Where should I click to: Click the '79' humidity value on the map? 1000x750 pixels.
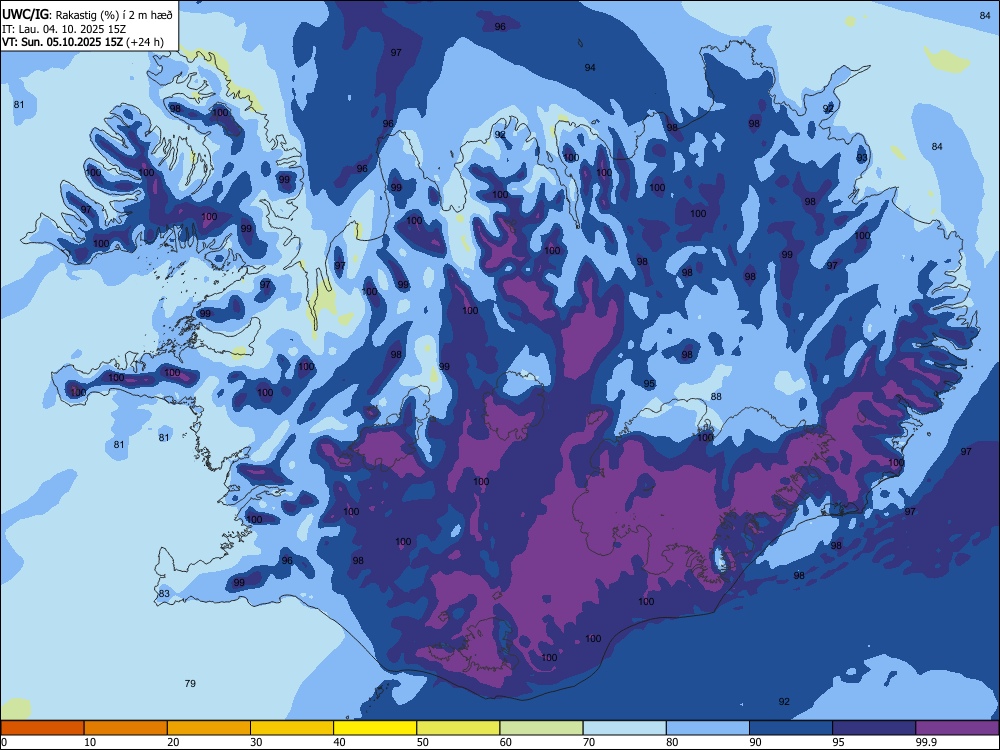click(190, 684)
